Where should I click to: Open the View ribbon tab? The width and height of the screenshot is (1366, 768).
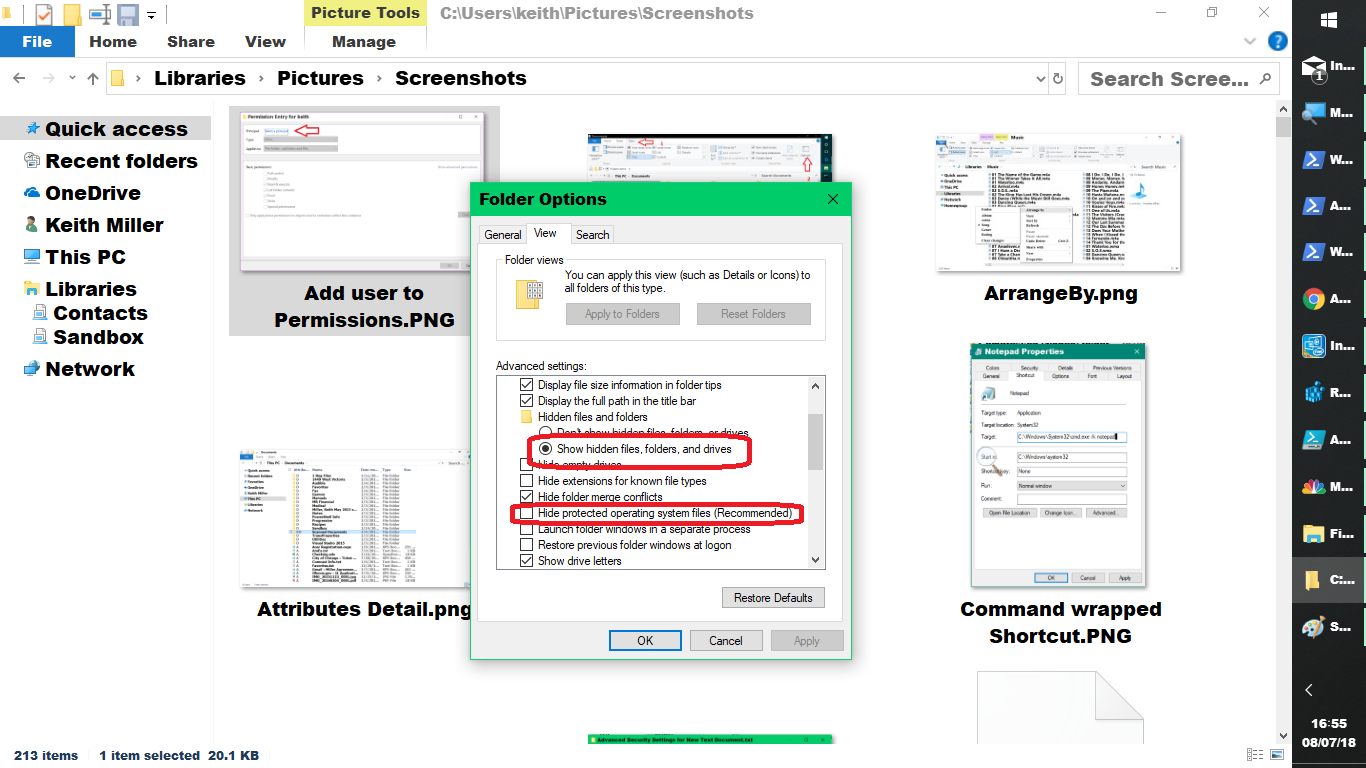tap(265, 41)
